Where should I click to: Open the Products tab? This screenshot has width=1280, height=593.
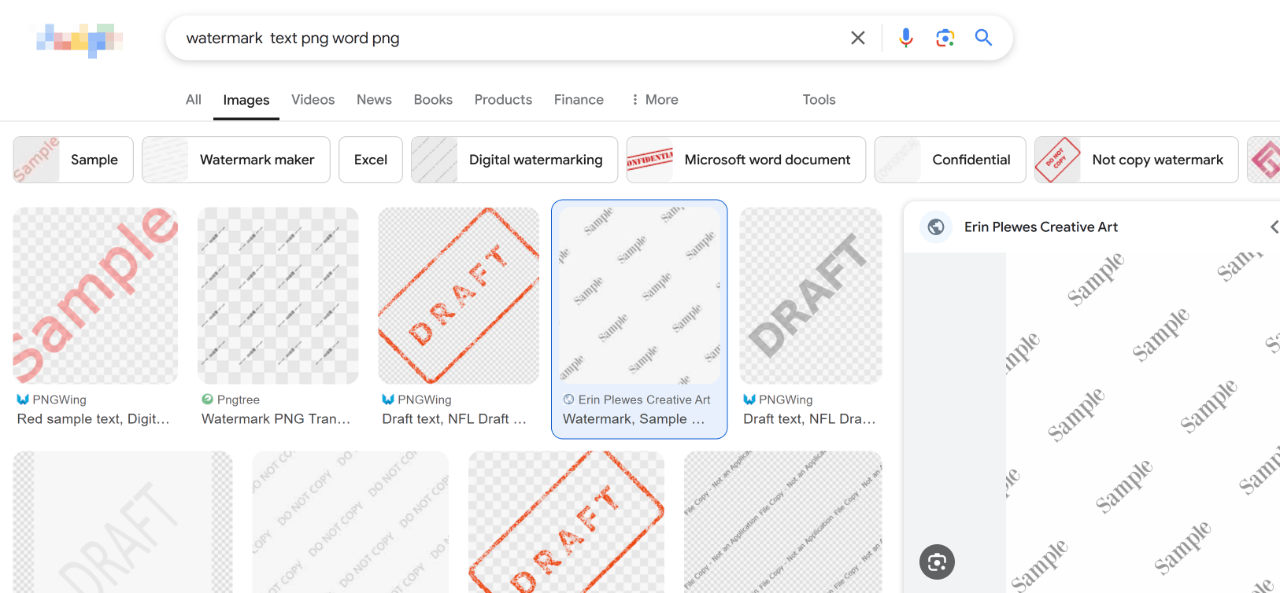(503, 100)
